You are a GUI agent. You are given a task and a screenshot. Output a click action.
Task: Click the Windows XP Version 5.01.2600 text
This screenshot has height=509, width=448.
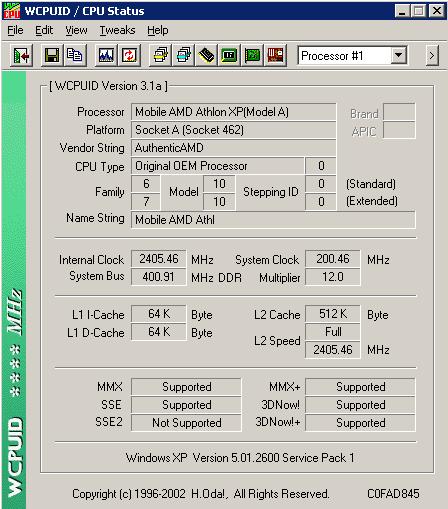pos(240,458)
